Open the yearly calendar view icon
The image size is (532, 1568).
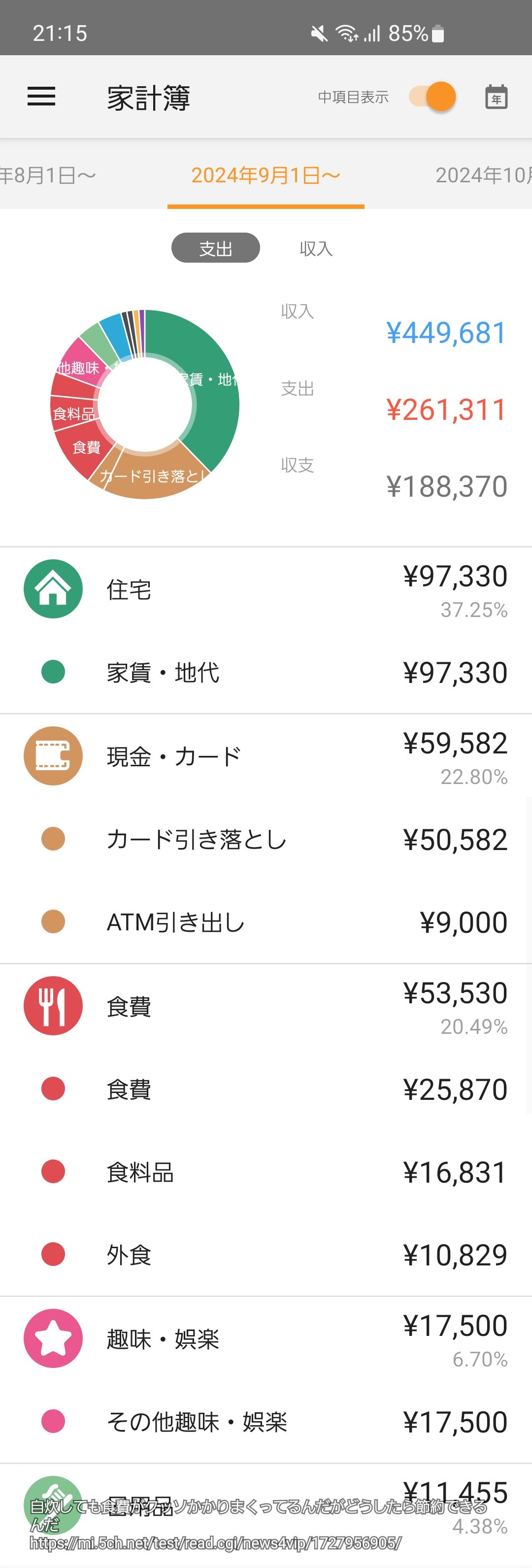pyautogui.click(x=496, y=97)
